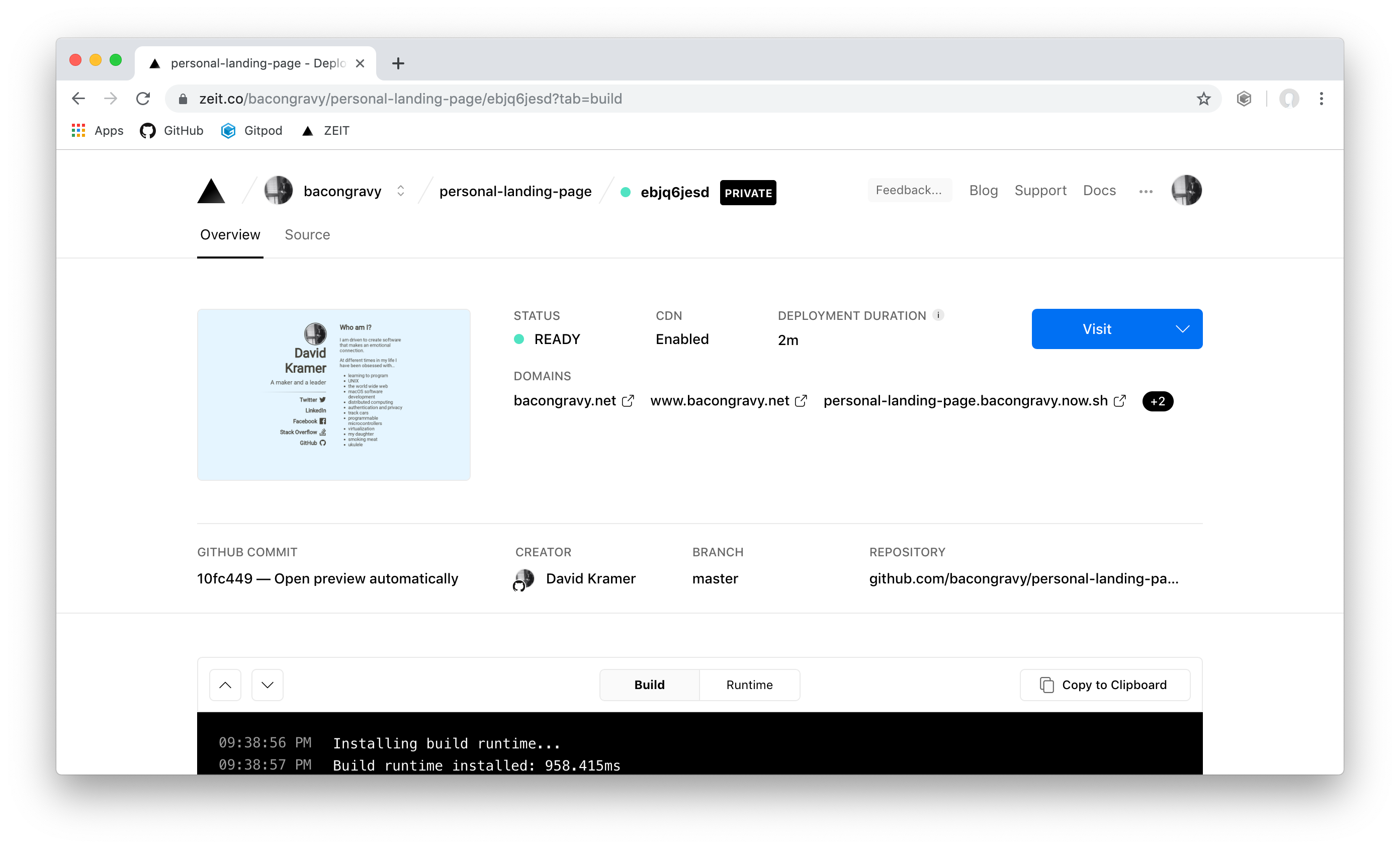Click external link icon next to www.bacongravy.net
The width and height of the screenshot is (1400, 849).
click(x=801, y=401)
